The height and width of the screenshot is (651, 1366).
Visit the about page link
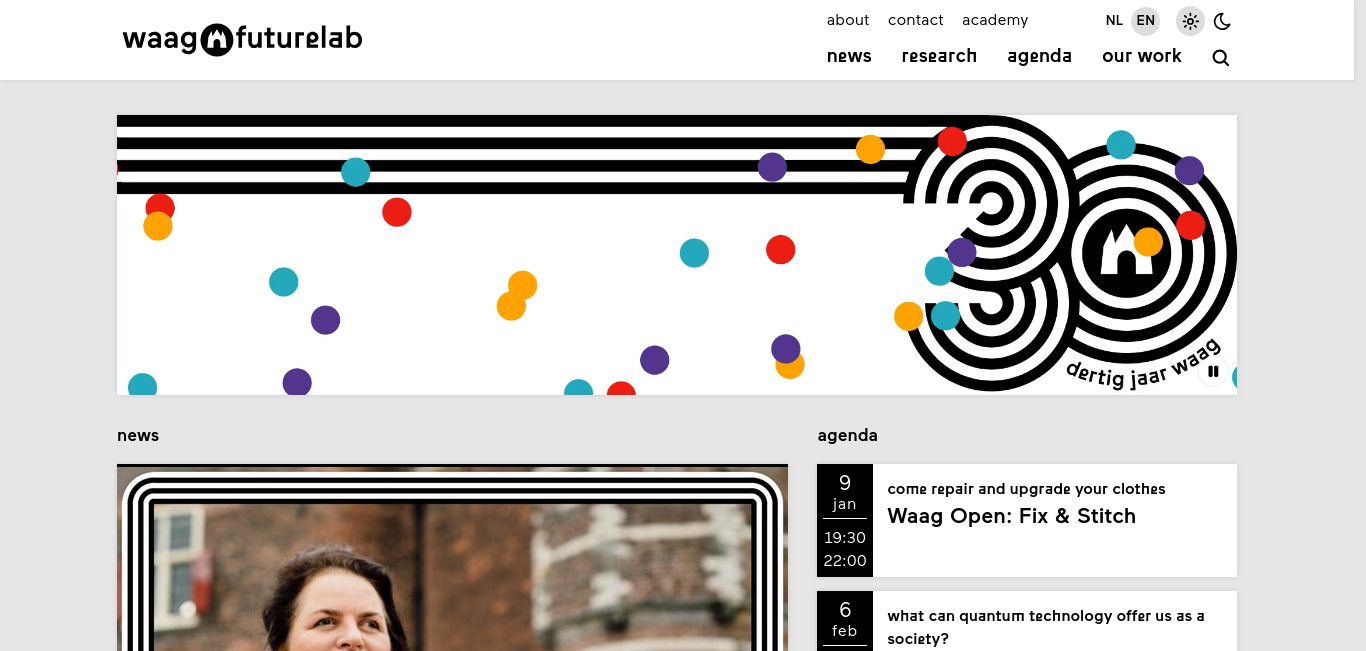tap(848, 20)
